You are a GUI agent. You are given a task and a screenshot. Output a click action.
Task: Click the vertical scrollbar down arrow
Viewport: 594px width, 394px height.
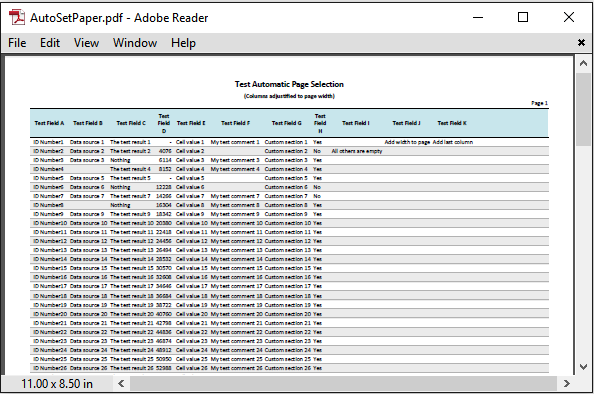pyautogui.click(x=583, y=367)
